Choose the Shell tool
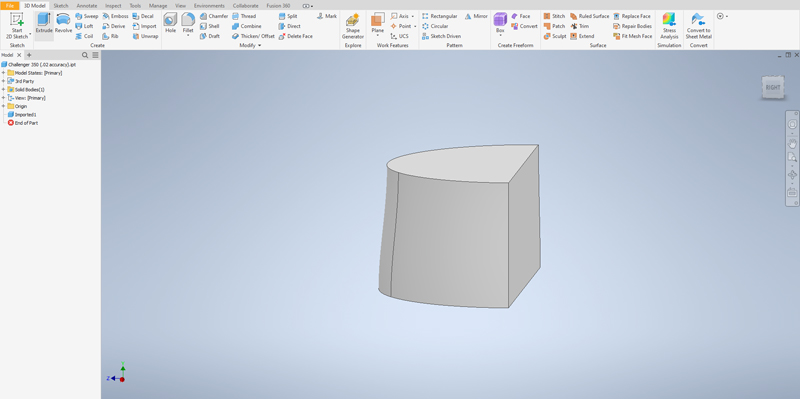800x399 pixels. pyautogui.click(x=210, y=26)
